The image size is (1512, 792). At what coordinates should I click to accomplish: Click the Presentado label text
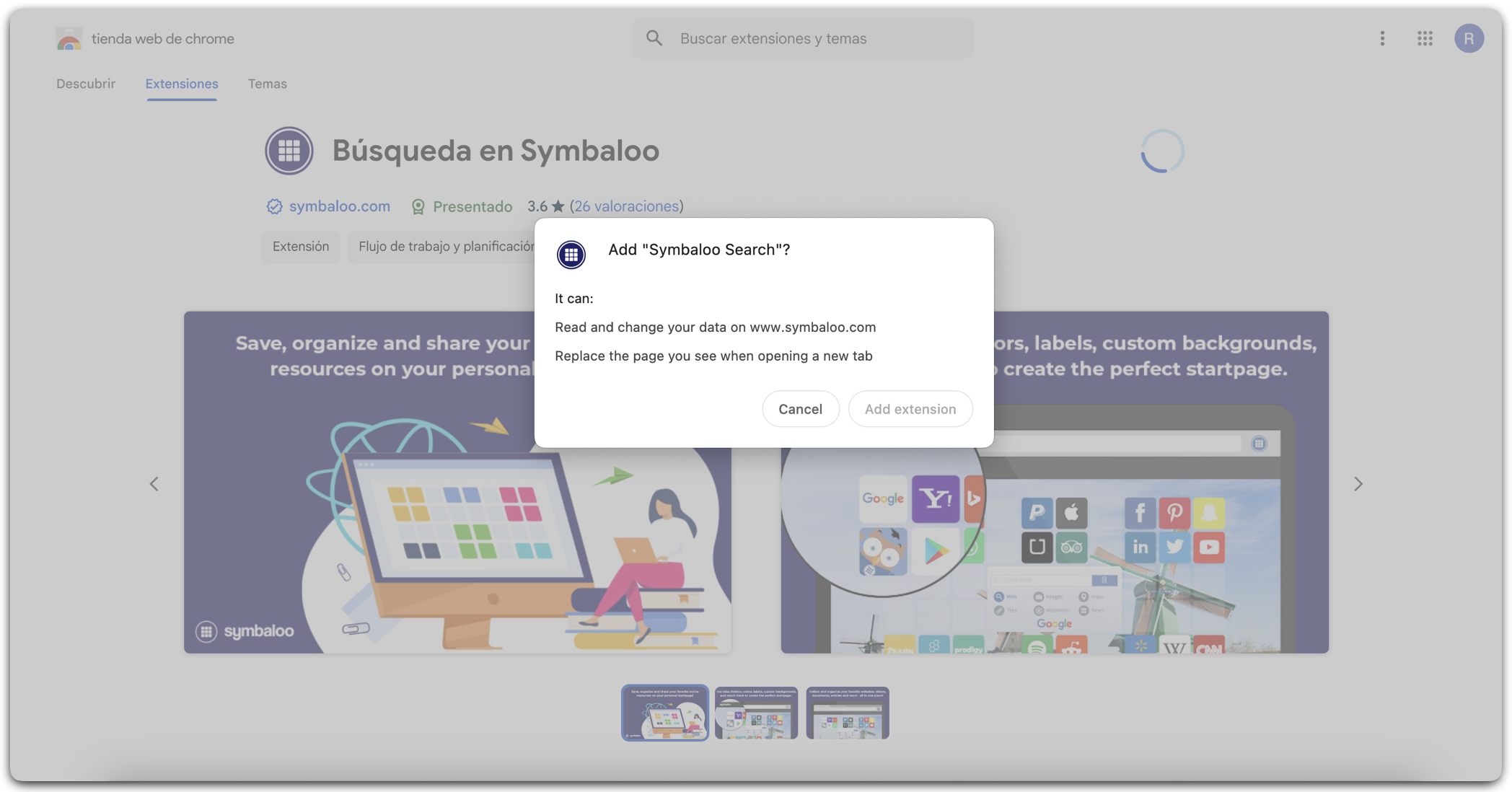point(472,206)
